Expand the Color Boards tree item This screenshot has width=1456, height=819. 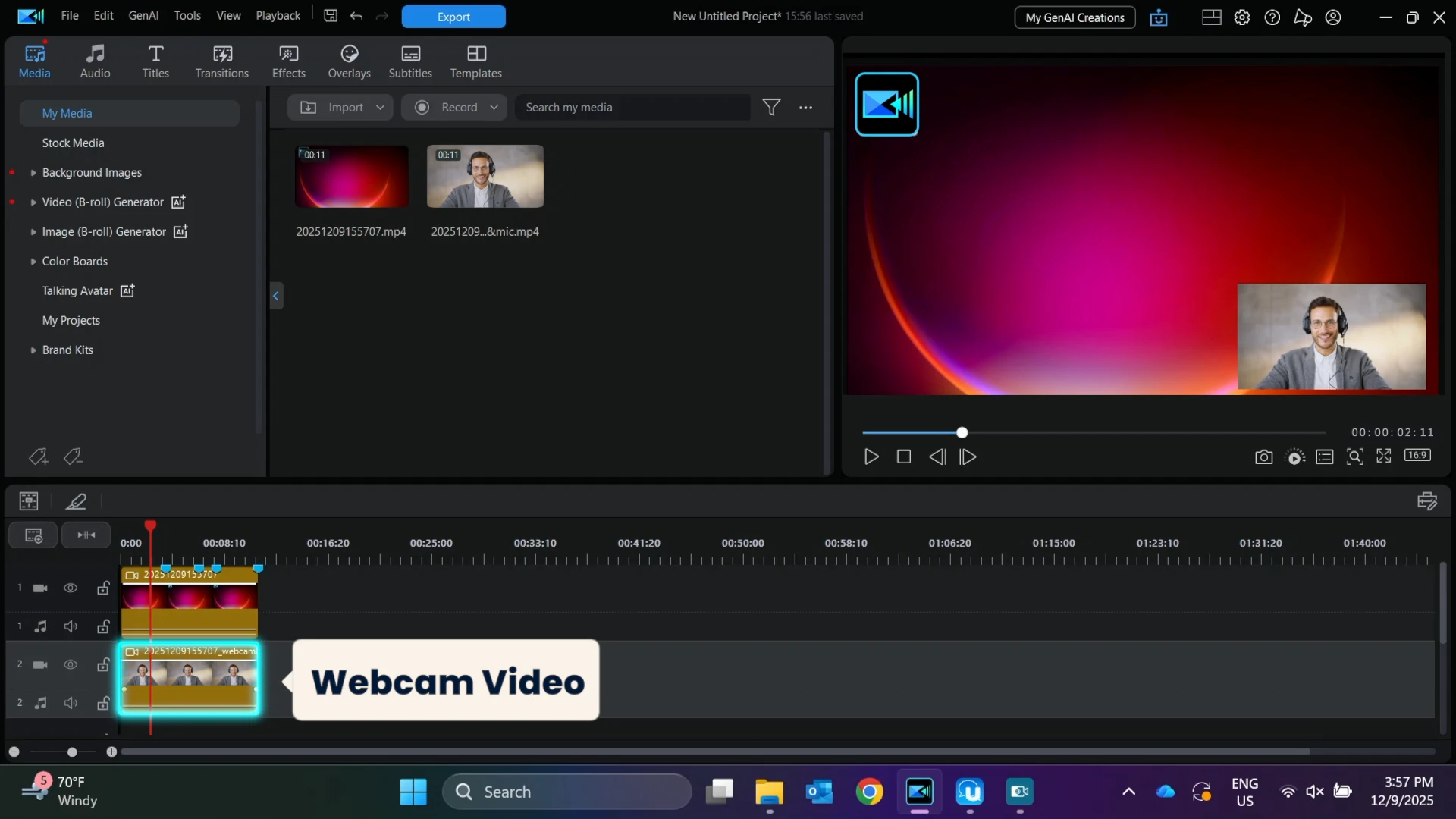(x=33, y=262)
